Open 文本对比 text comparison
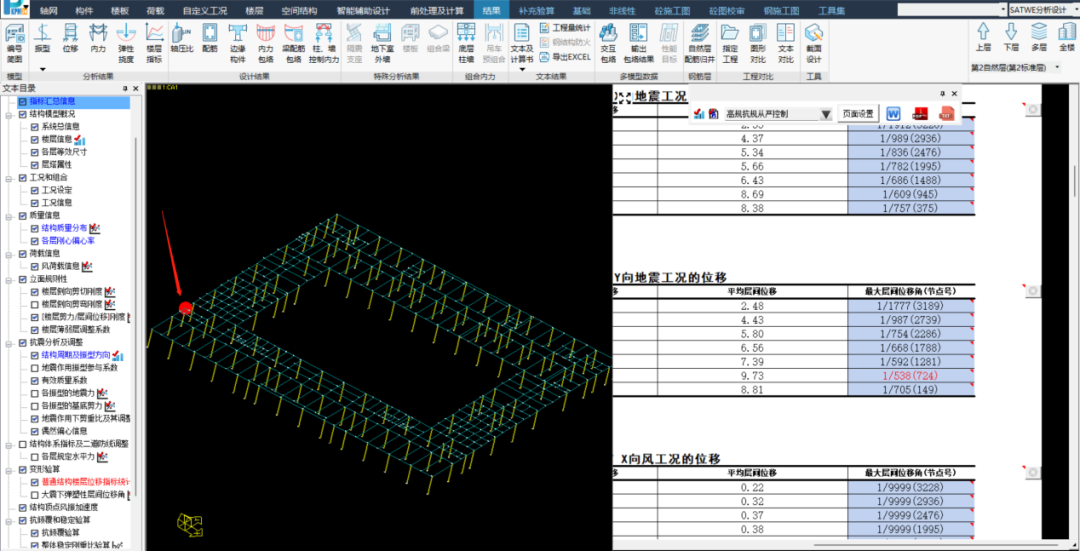The width and height of the screenshot is (1080, 551). pyautogui.click(x=786, y=43)
